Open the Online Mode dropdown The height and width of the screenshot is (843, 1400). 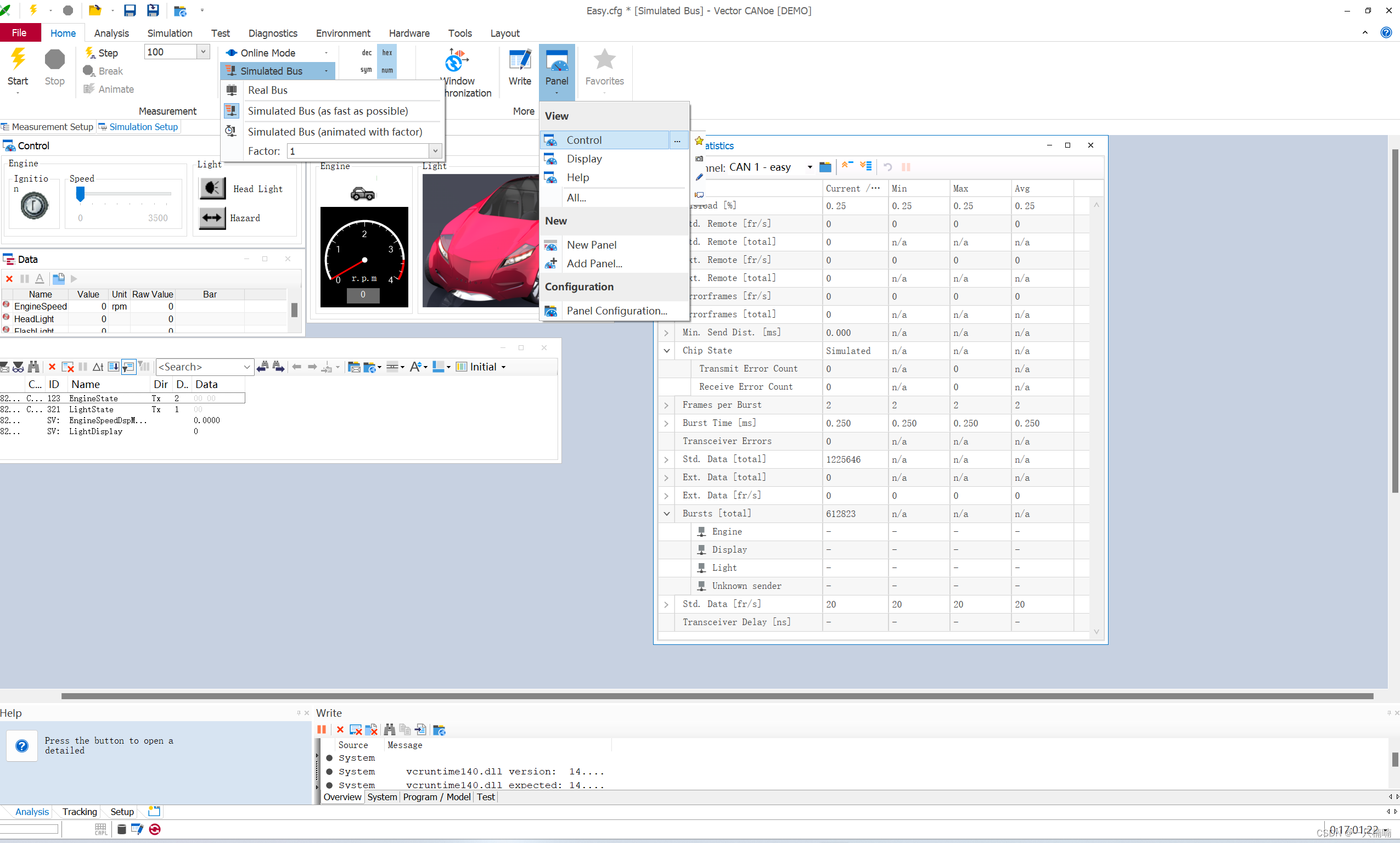[326, 53]
